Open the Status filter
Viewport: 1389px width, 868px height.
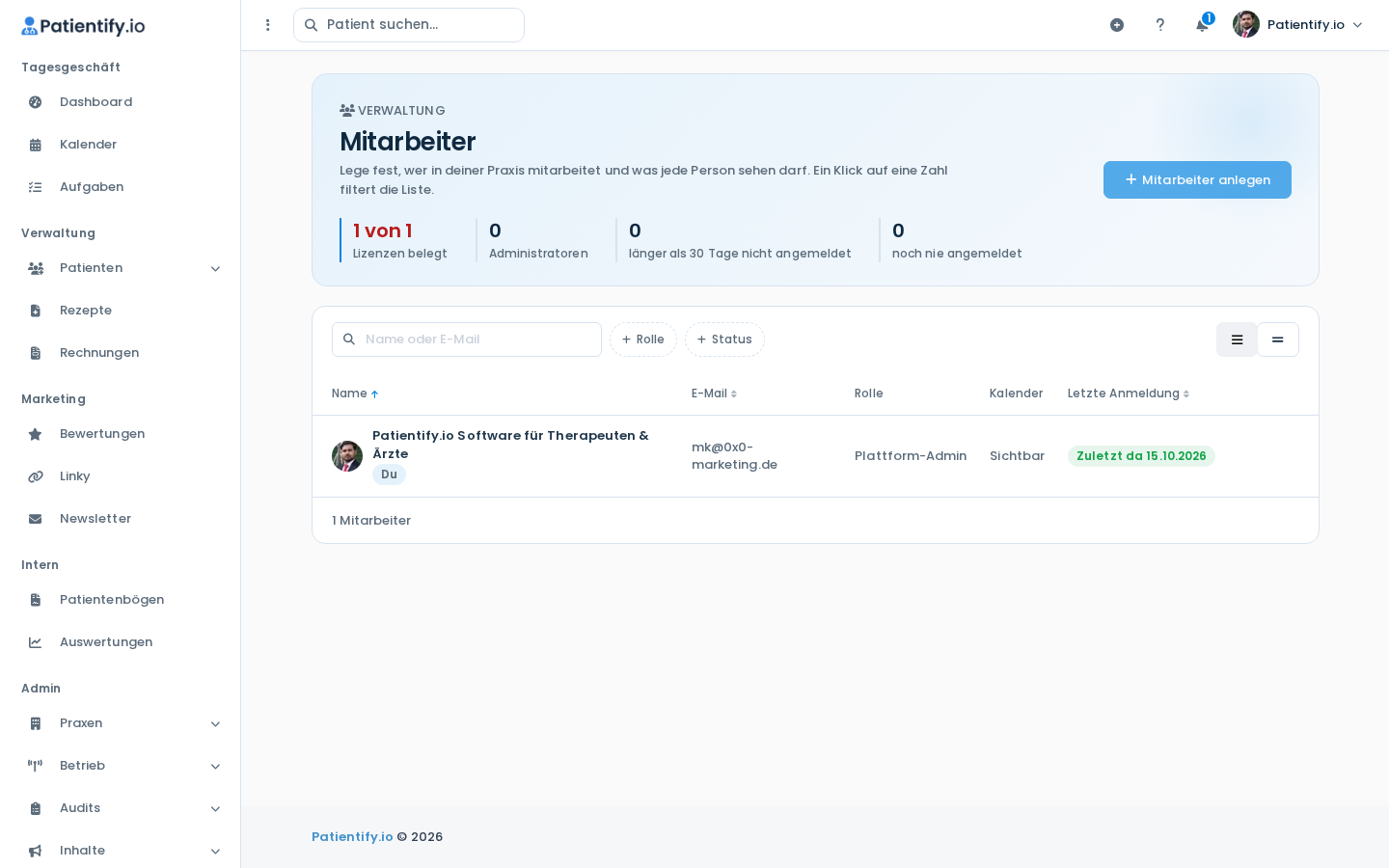tap(724, 339)
